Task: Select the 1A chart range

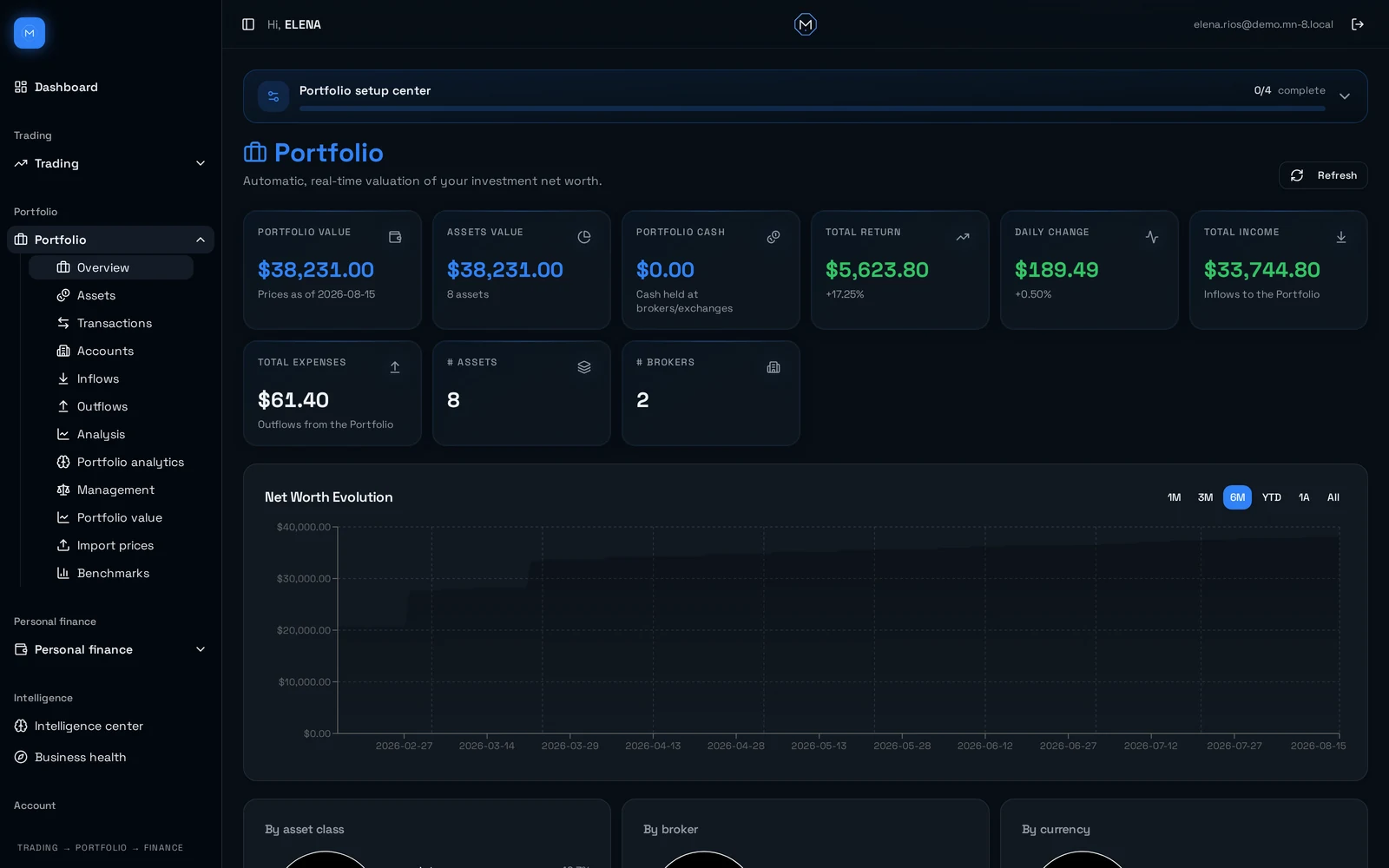Action: [x=1304, y=497]
